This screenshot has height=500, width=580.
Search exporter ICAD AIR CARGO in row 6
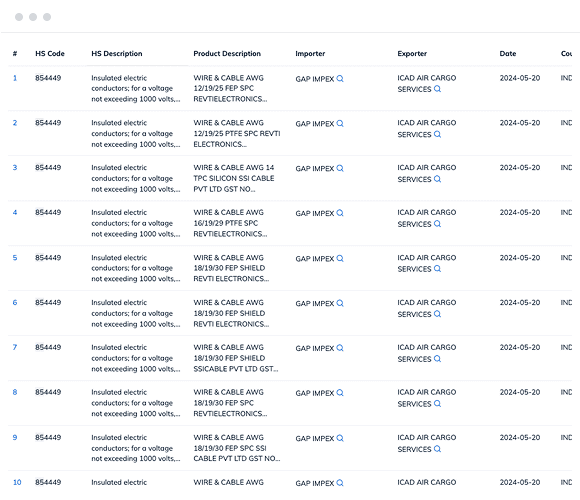click(437, 314)
